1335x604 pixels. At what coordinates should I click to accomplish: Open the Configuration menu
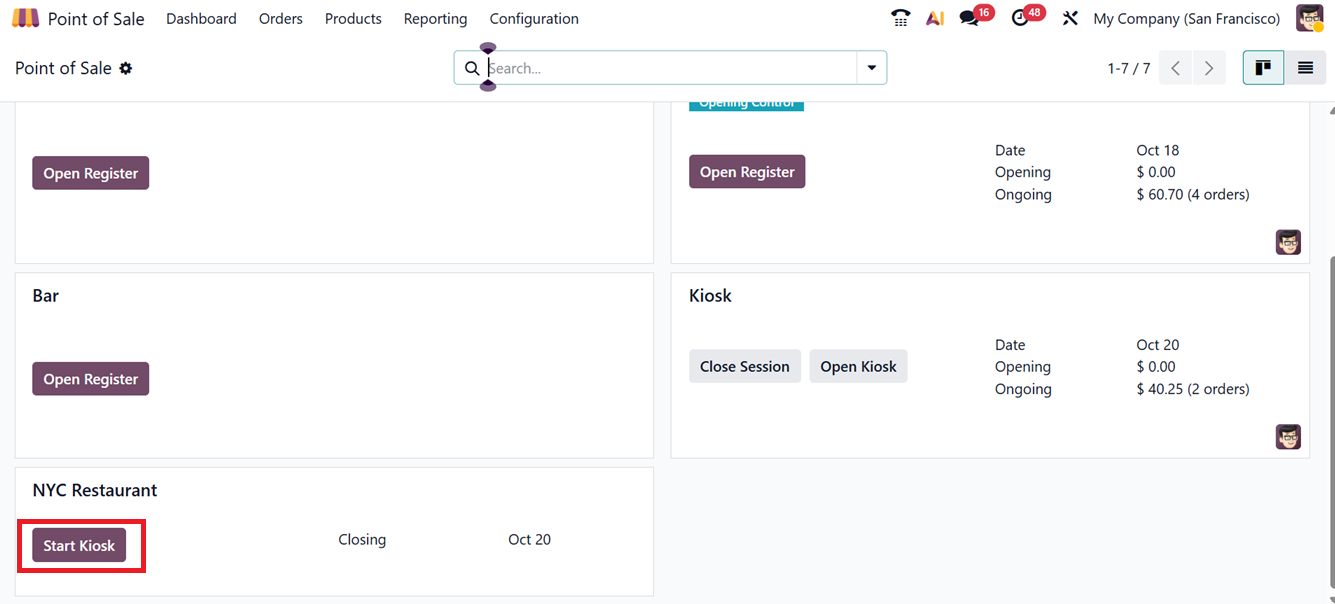534,18
